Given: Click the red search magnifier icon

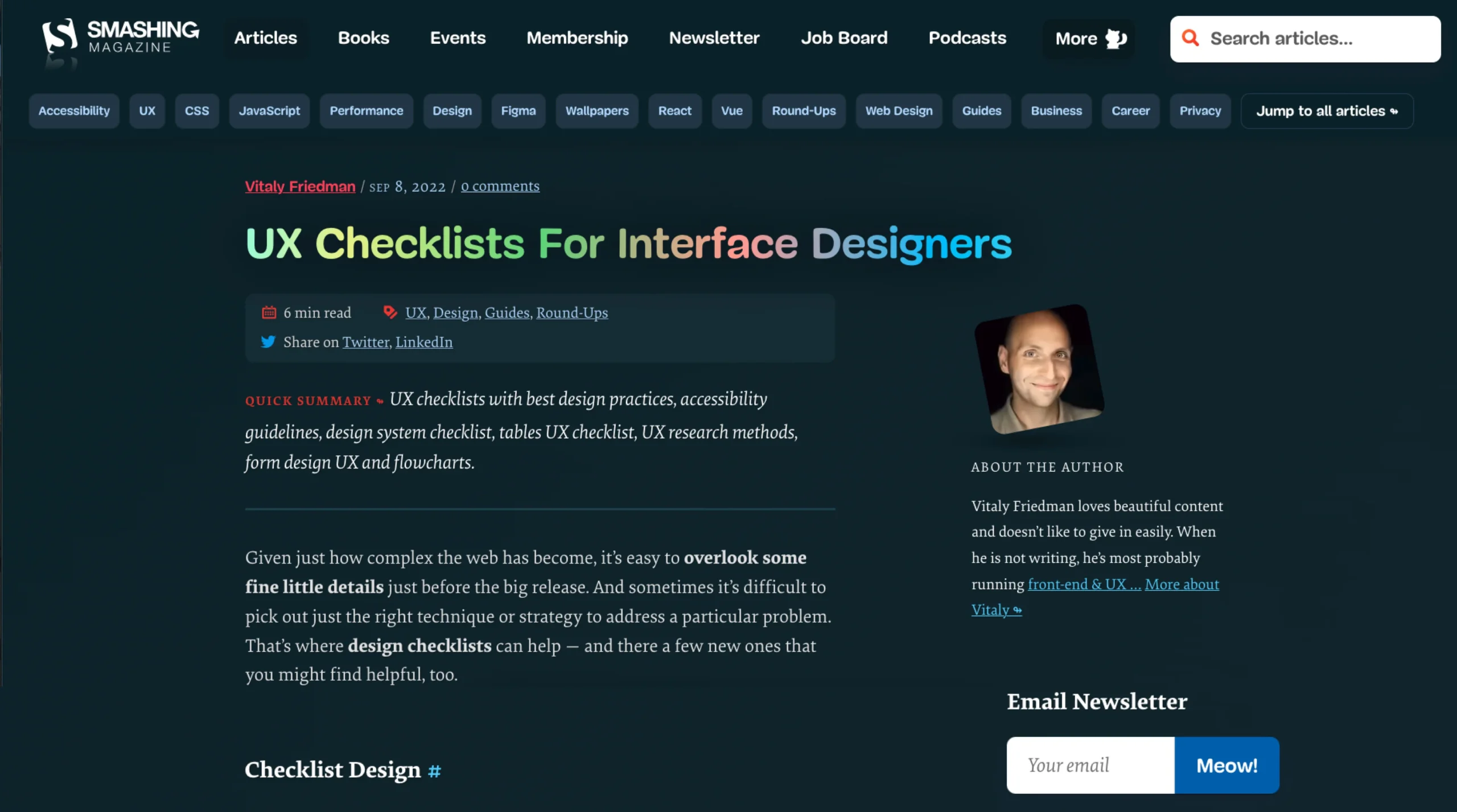Looking at the screenshot, I should tap(1190, 38).
